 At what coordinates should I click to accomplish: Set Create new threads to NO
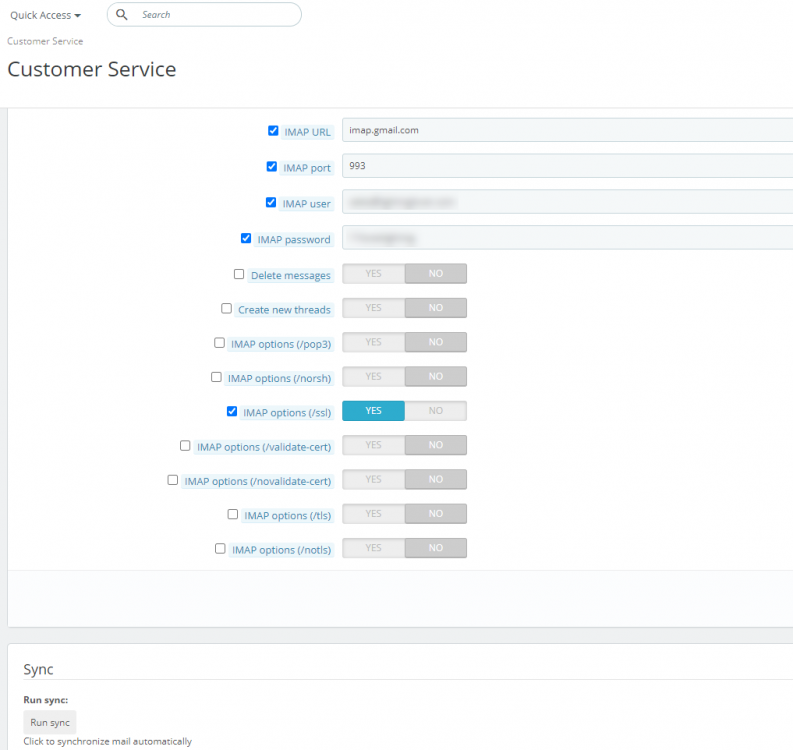click(436, 308)
